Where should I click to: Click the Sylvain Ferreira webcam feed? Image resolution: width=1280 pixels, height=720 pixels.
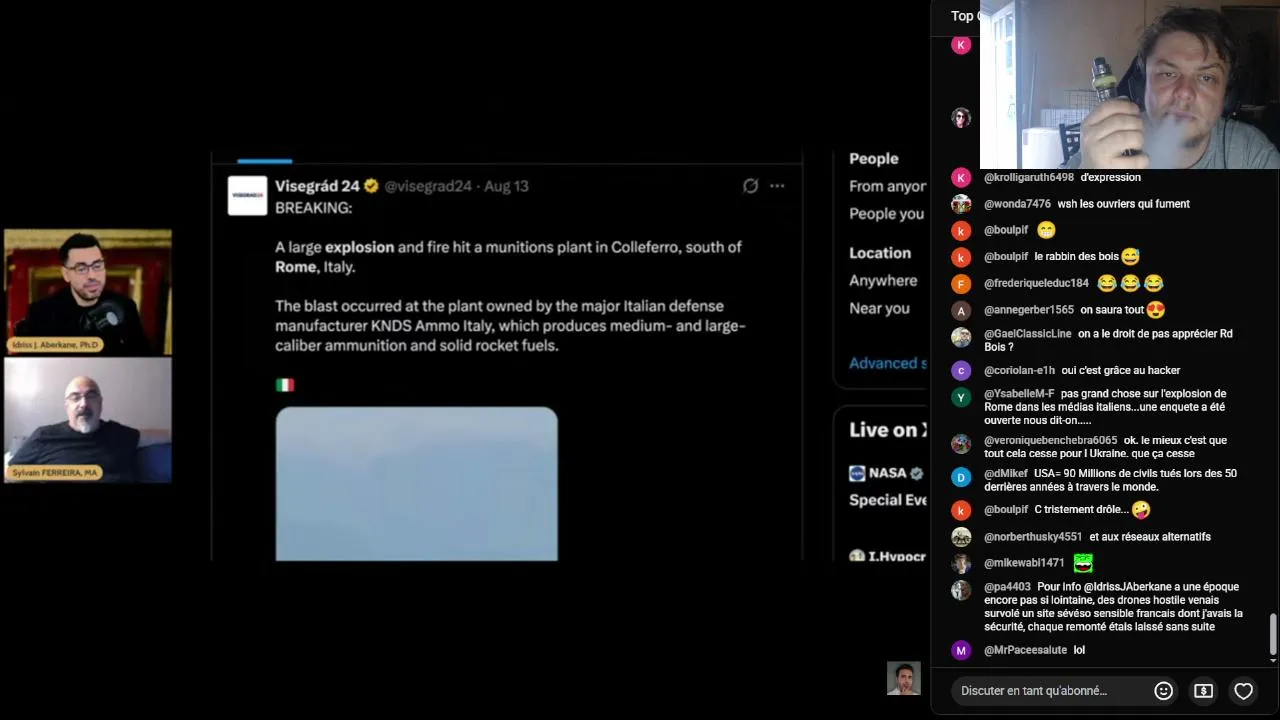click(x=88, y=420)
